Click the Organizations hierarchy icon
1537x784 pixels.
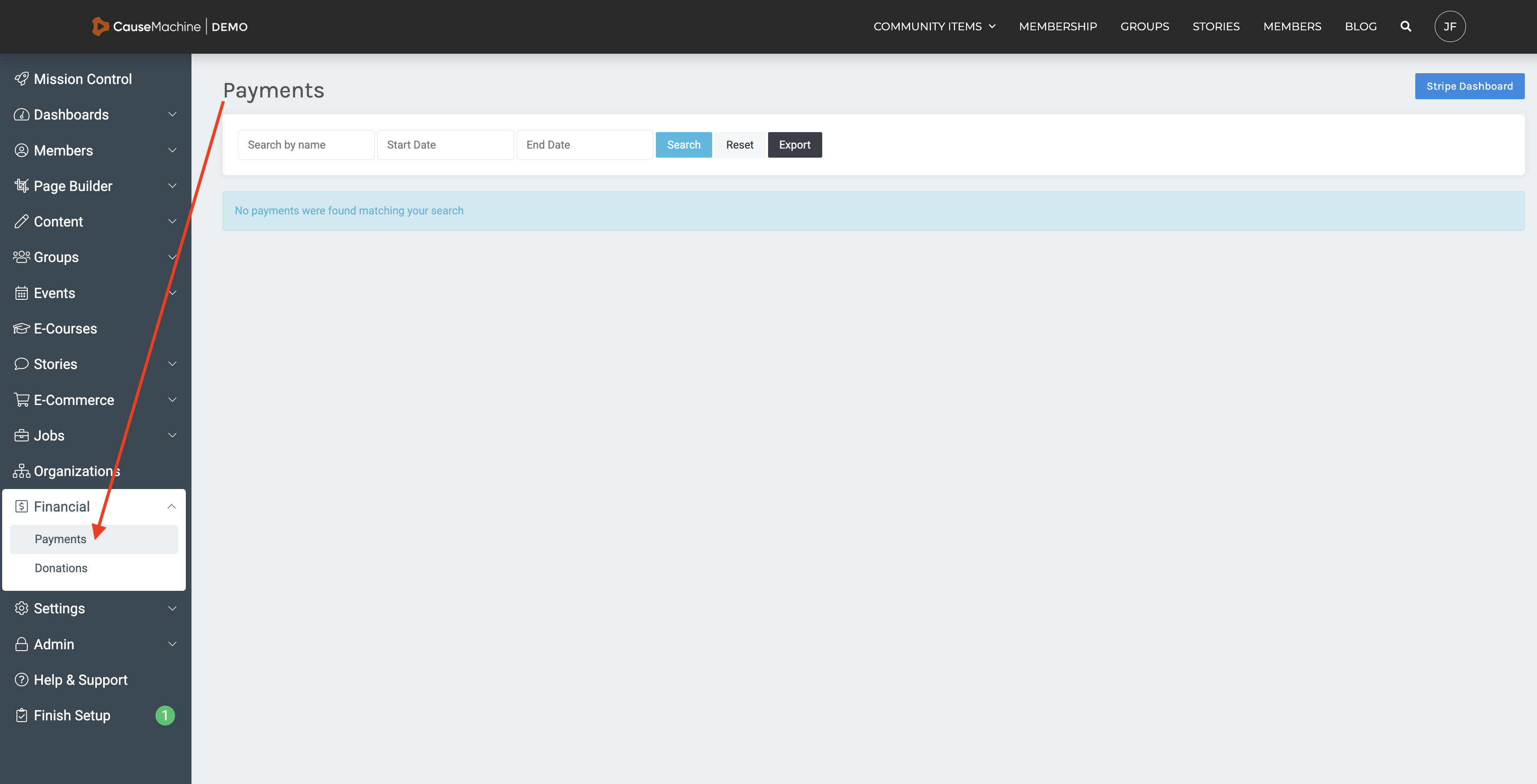point(22,471)
